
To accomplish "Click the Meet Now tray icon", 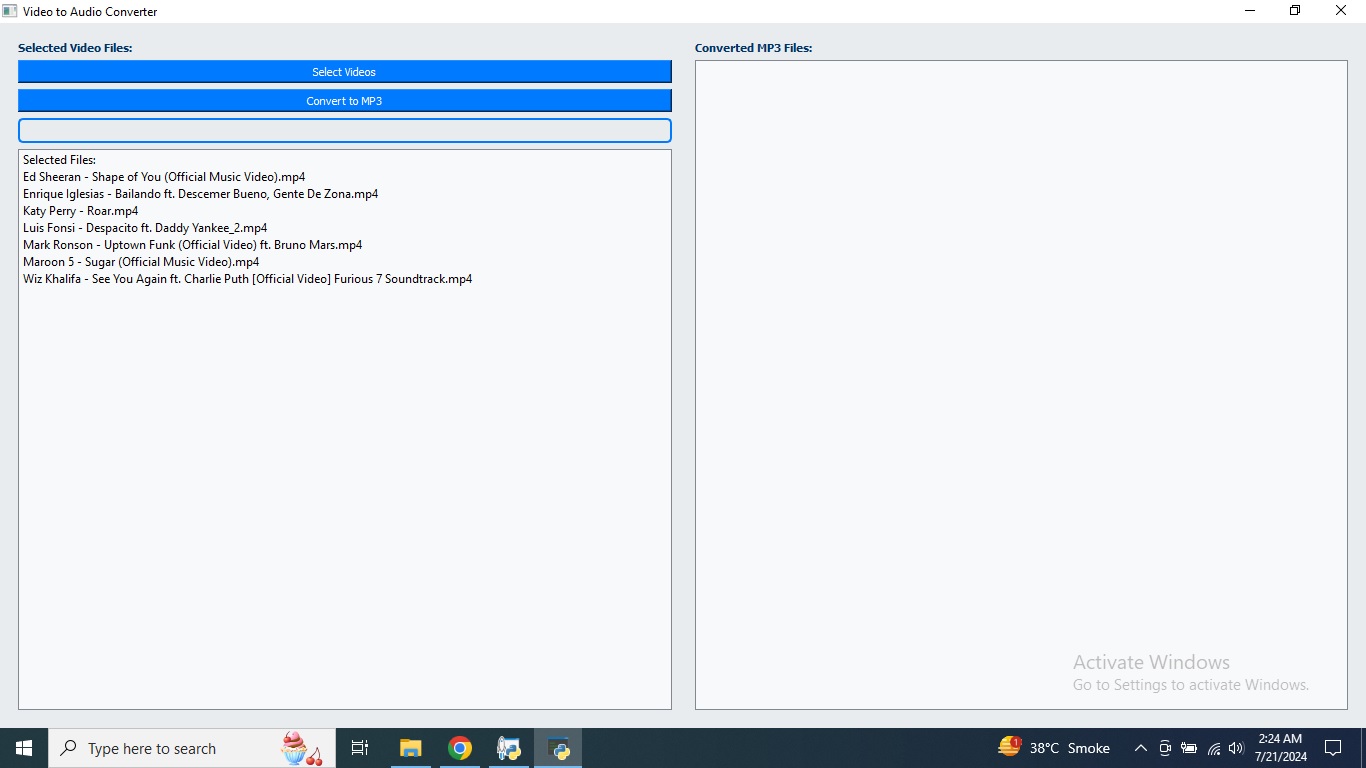I will click(x=1165, y=748).
